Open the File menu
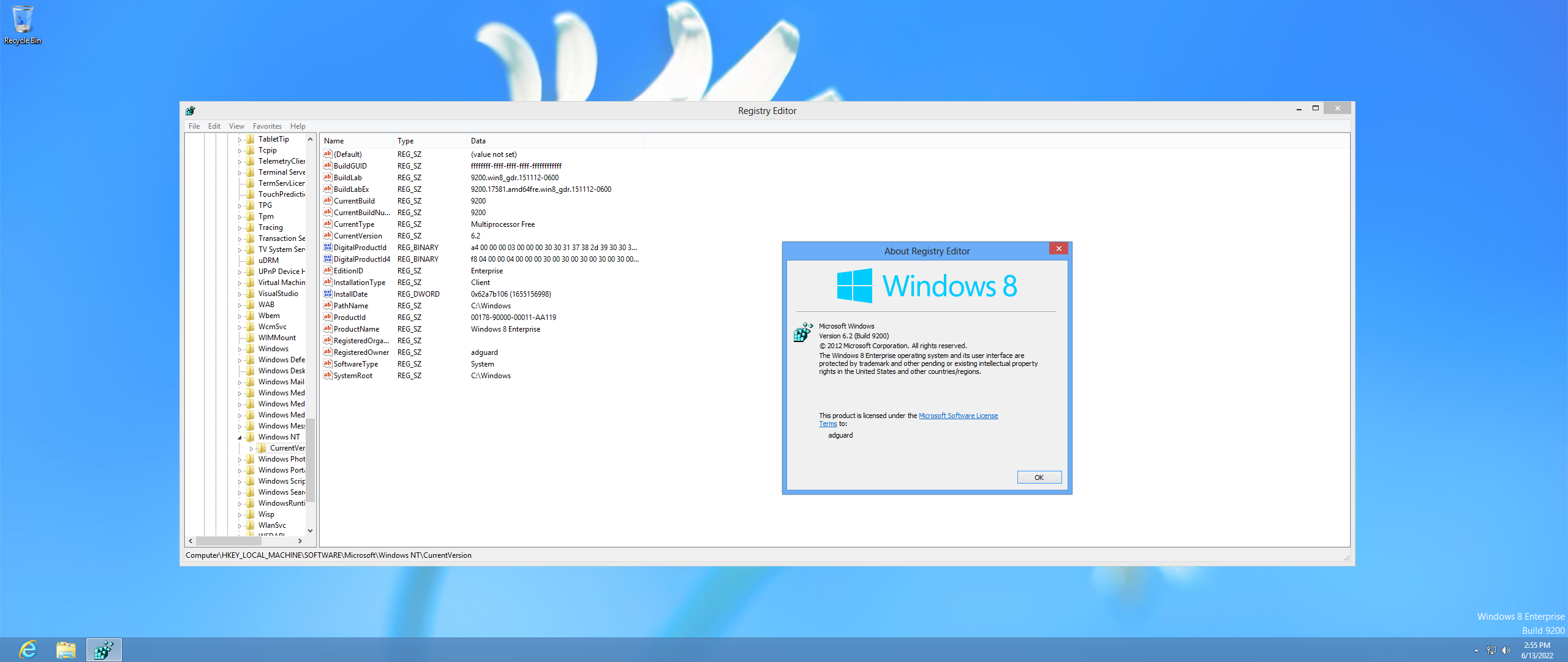 (x=194, y=126)
